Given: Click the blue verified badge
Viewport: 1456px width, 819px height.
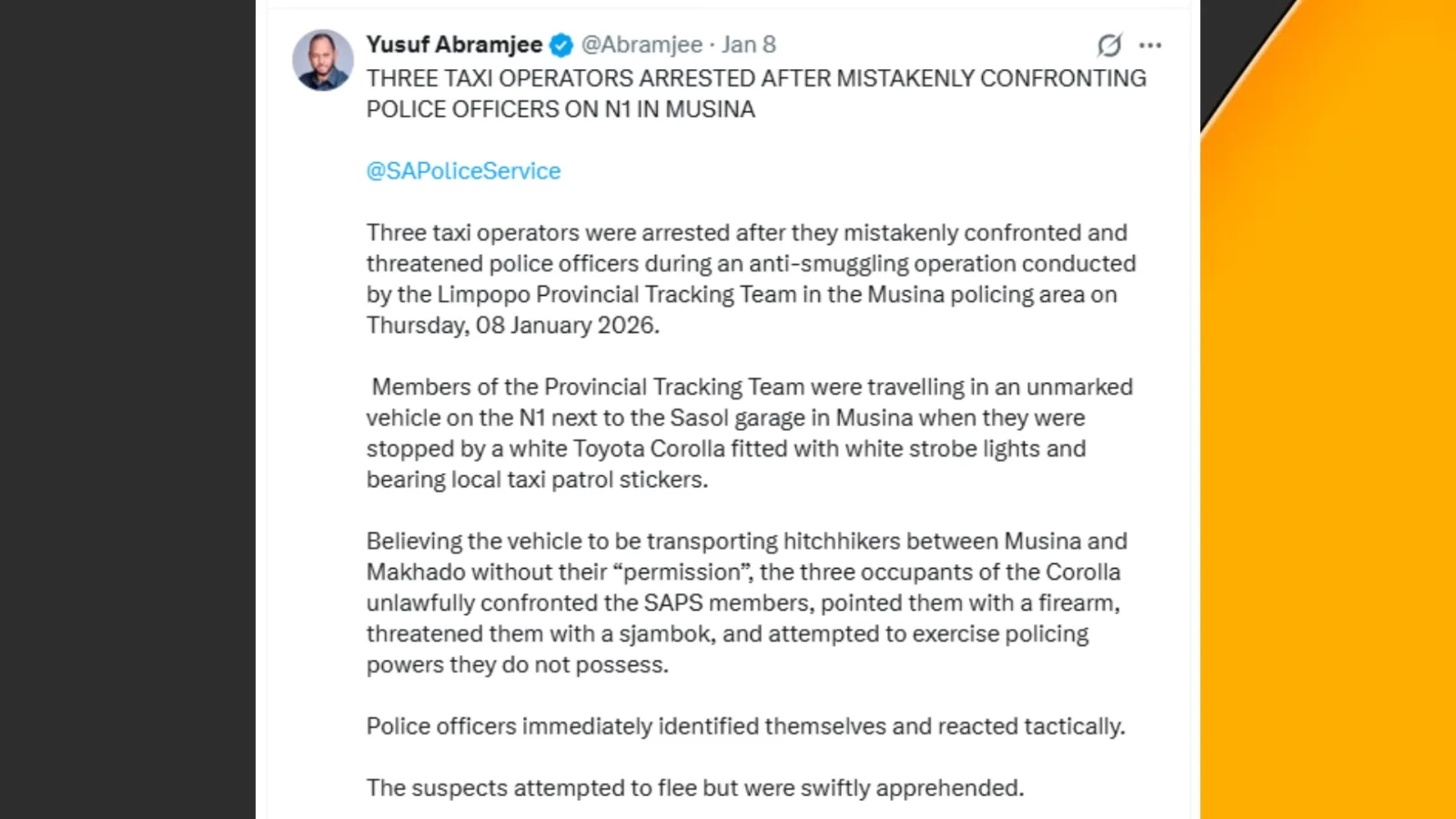Looking at the screenshot, I should point(561,45).
